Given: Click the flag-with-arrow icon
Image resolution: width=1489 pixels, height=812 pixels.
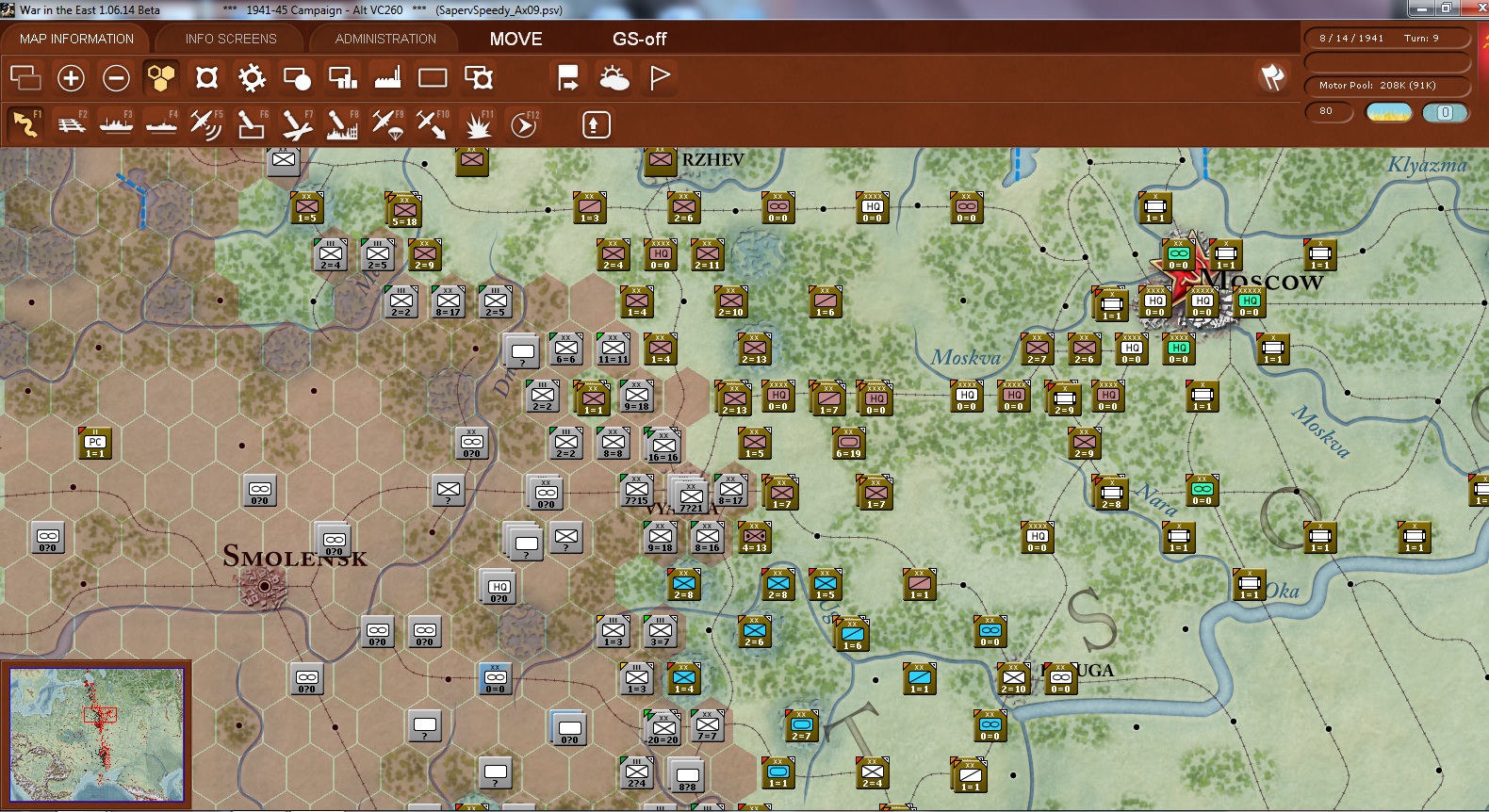Looking at the screenshot, I should click(x=568, y=77).
